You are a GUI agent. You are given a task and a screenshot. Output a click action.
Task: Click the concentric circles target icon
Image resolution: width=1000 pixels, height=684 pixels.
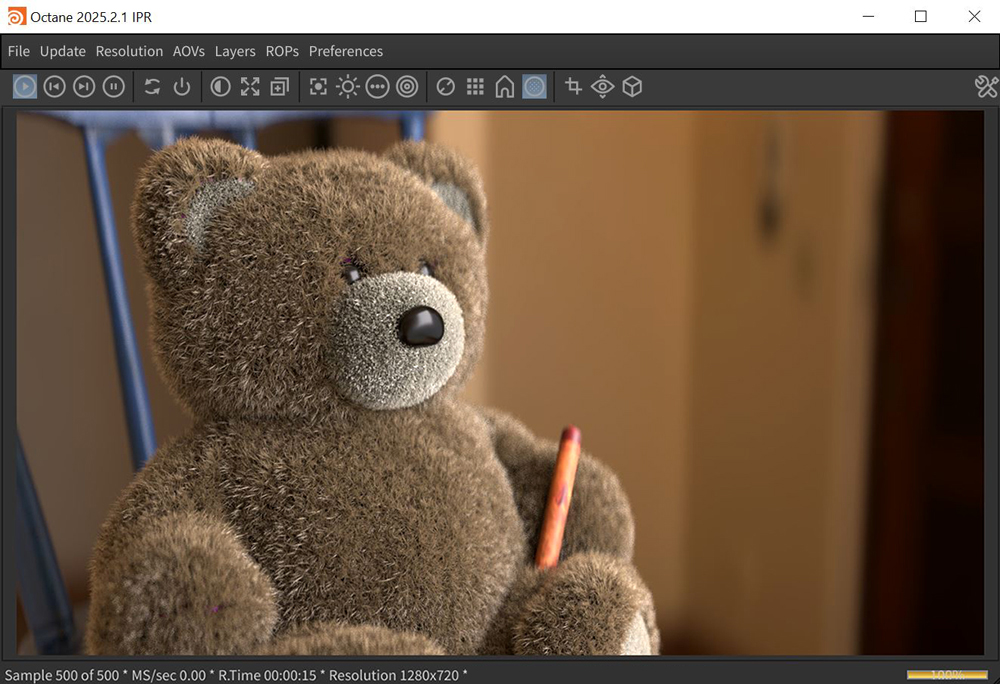tap(407, 87)
